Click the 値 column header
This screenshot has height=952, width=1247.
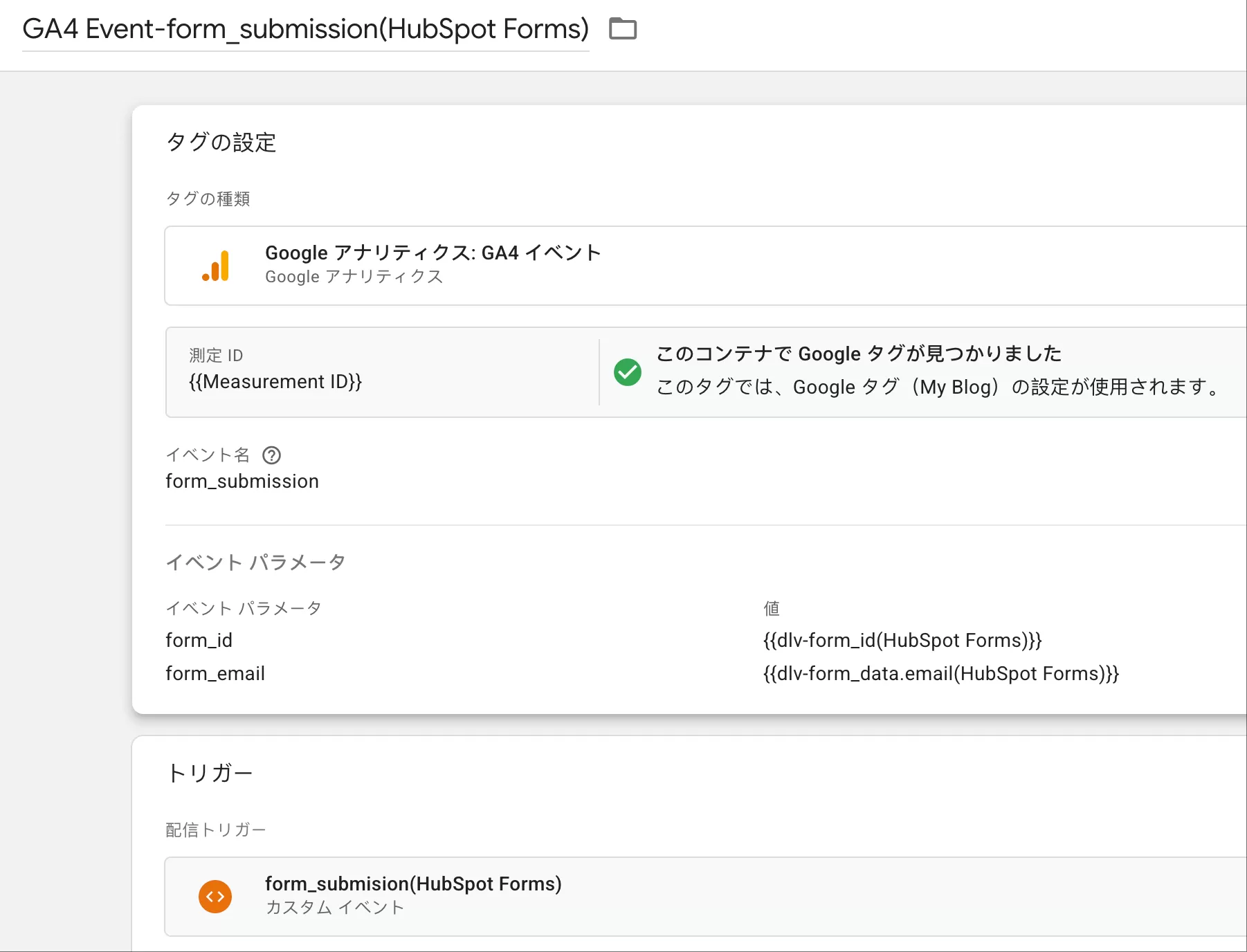click(x=772, y=608)
